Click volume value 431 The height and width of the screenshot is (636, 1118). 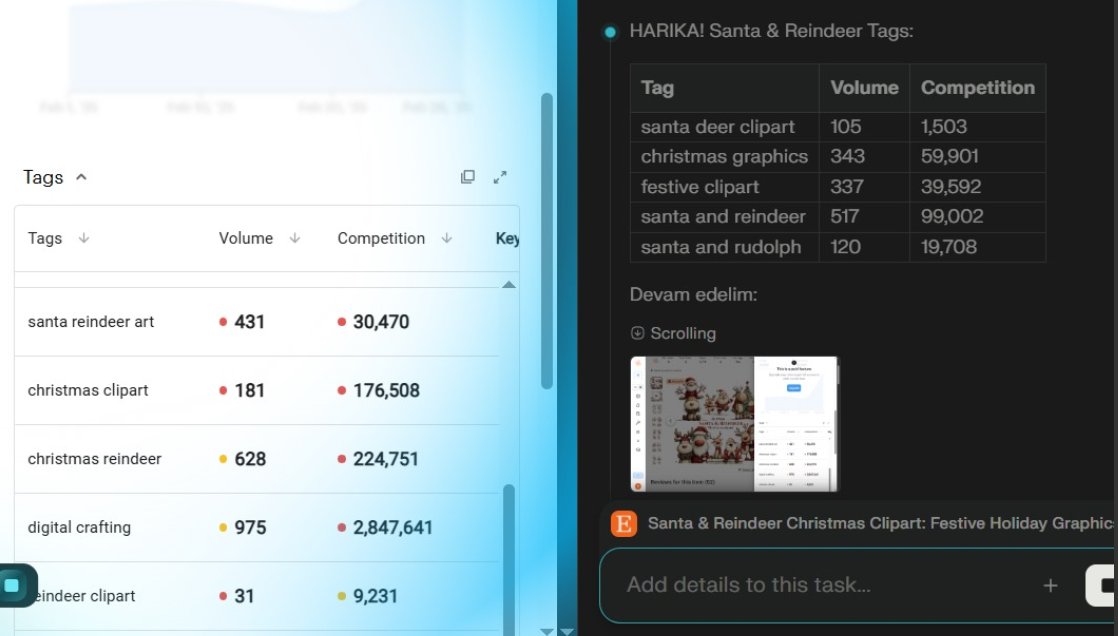tap(250, 322)
